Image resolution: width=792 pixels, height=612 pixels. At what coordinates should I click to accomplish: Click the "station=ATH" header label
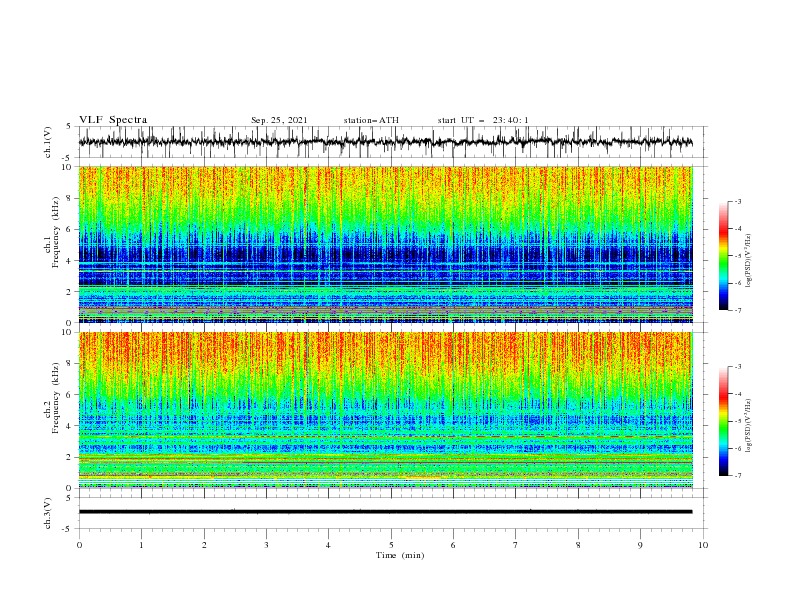[x=371, y=120]
